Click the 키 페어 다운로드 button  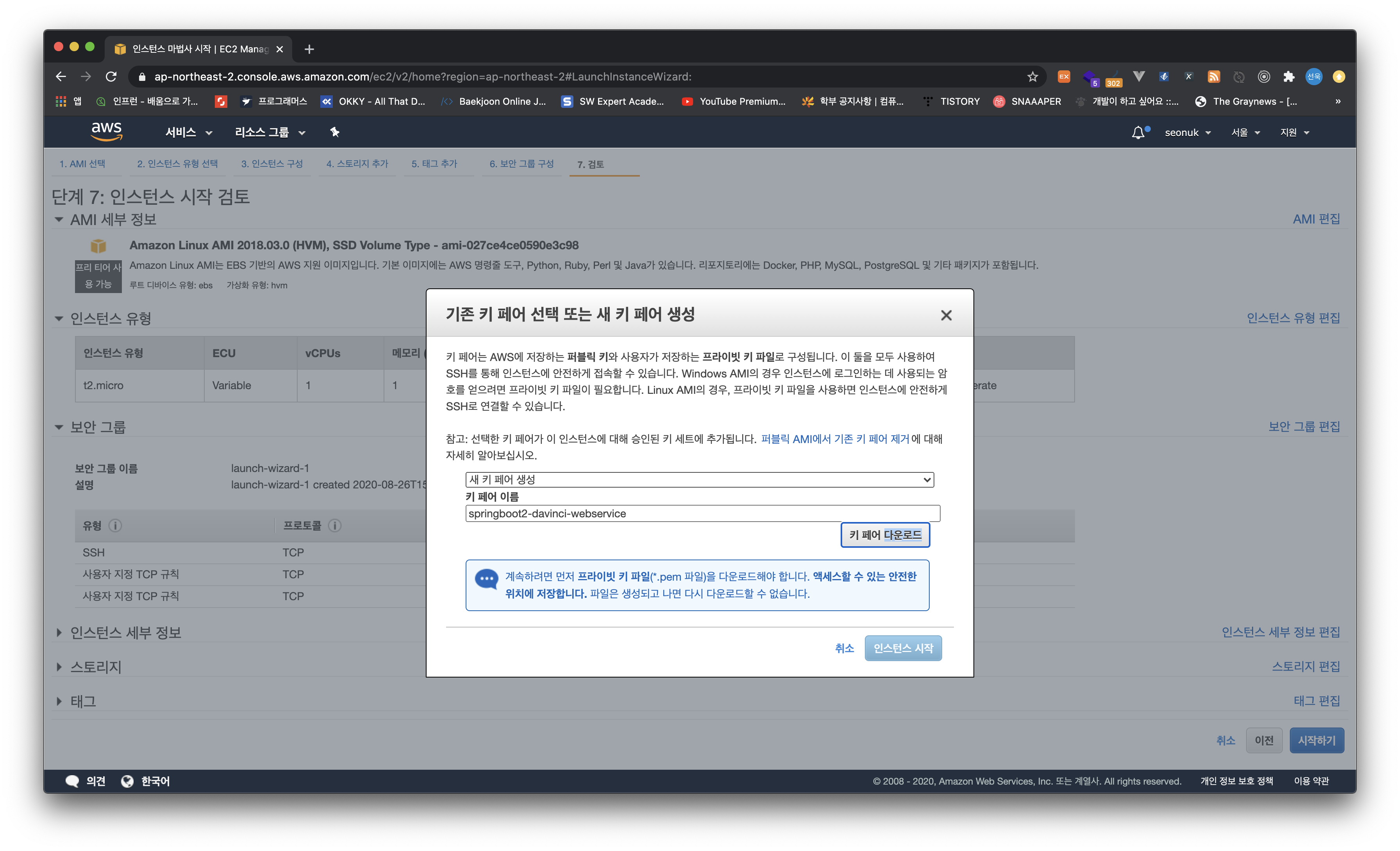pos(885,535)
